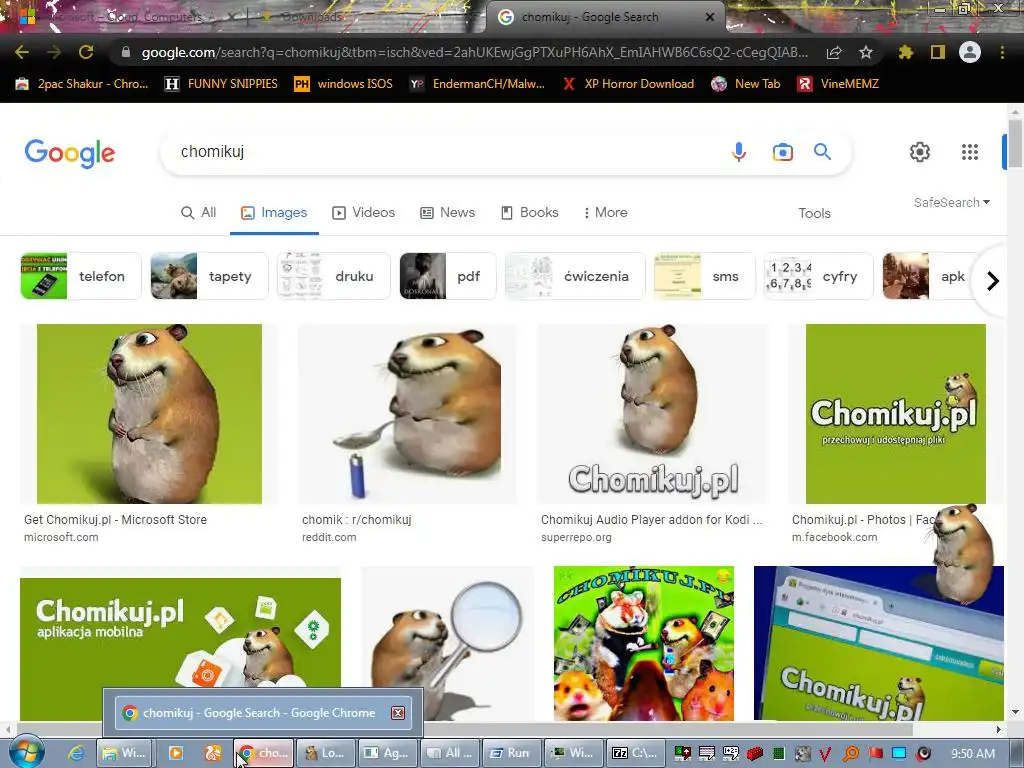
Task: Expand the More search categories menu
Action: (605, 212)
